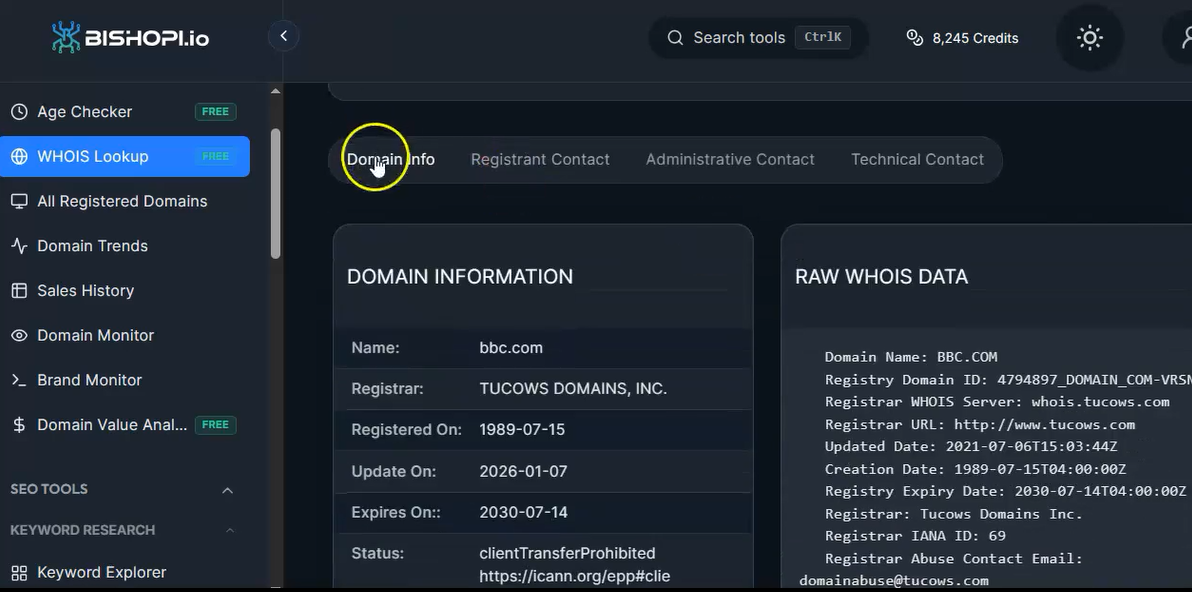This screenshot has height=592, width=1192.
Task: Collapse the sidebar with the left chevron
Action: click(x=283, y=35)
